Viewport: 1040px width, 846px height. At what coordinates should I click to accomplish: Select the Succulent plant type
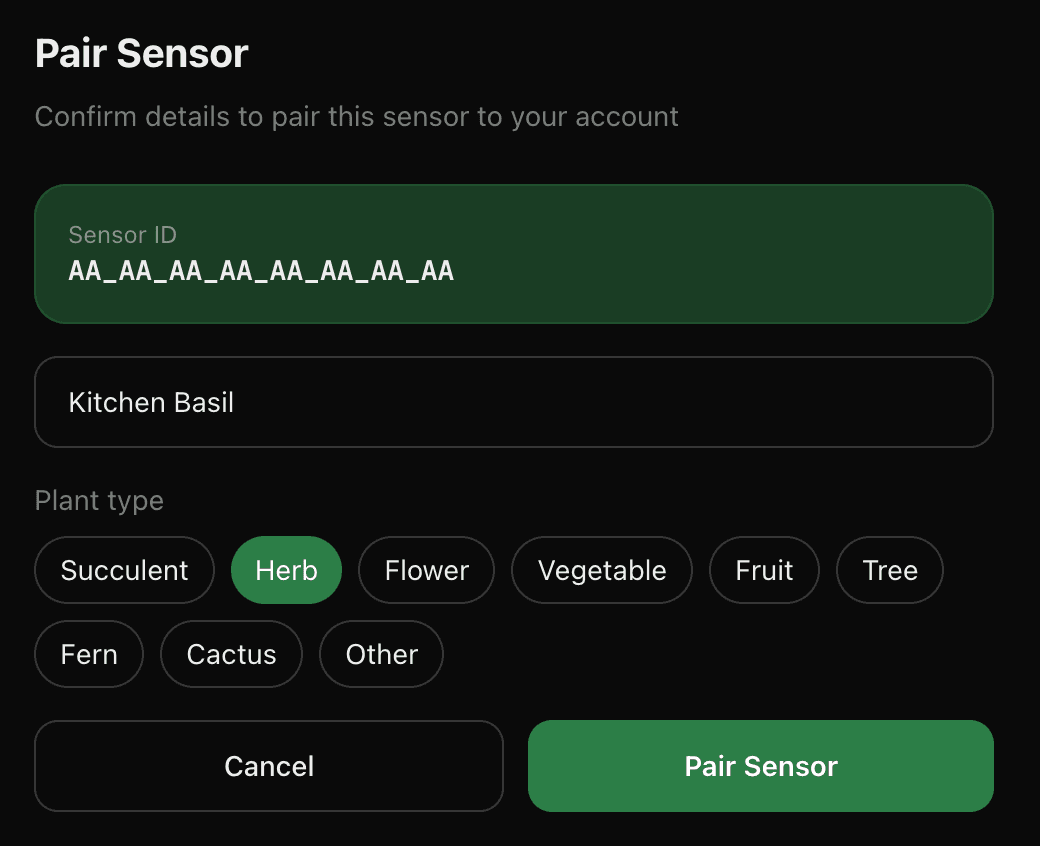(124, 570)
